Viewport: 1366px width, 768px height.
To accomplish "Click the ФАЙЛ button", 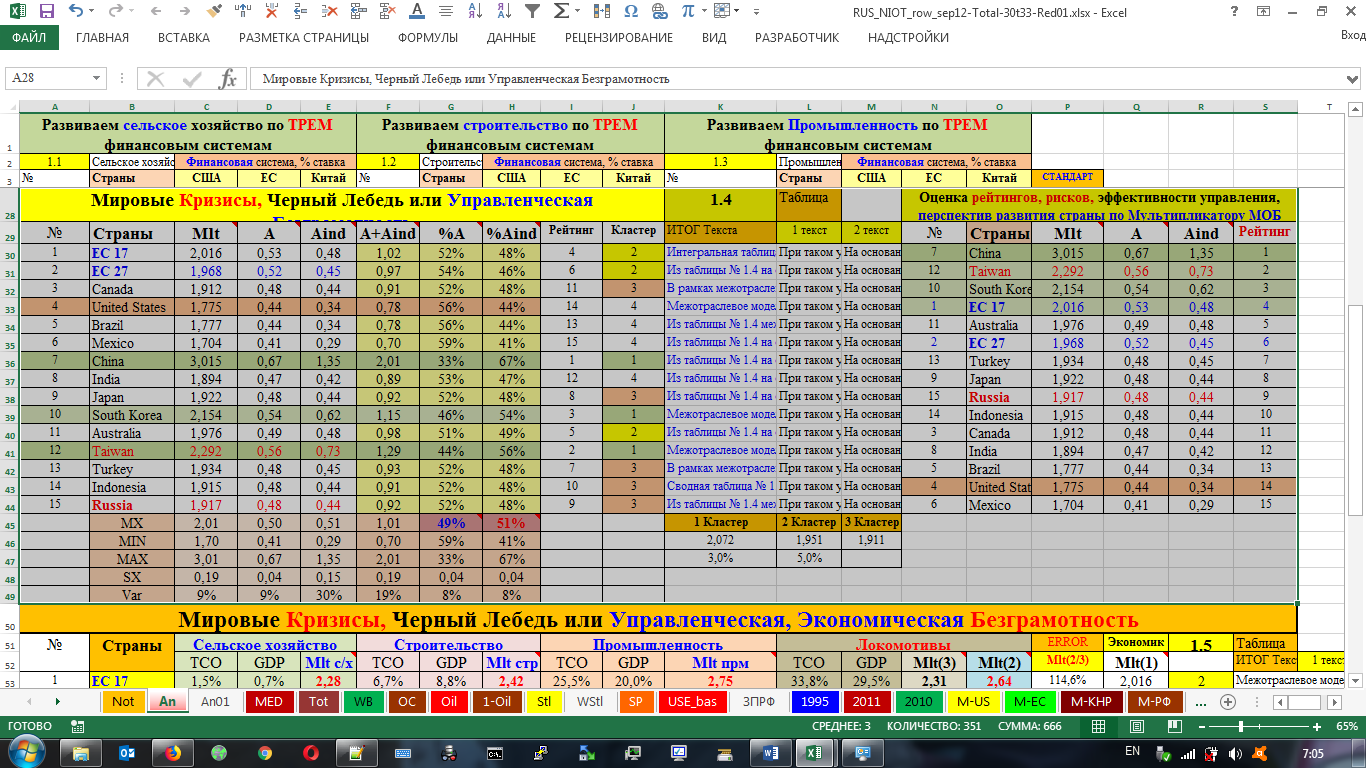I will 29,38.
